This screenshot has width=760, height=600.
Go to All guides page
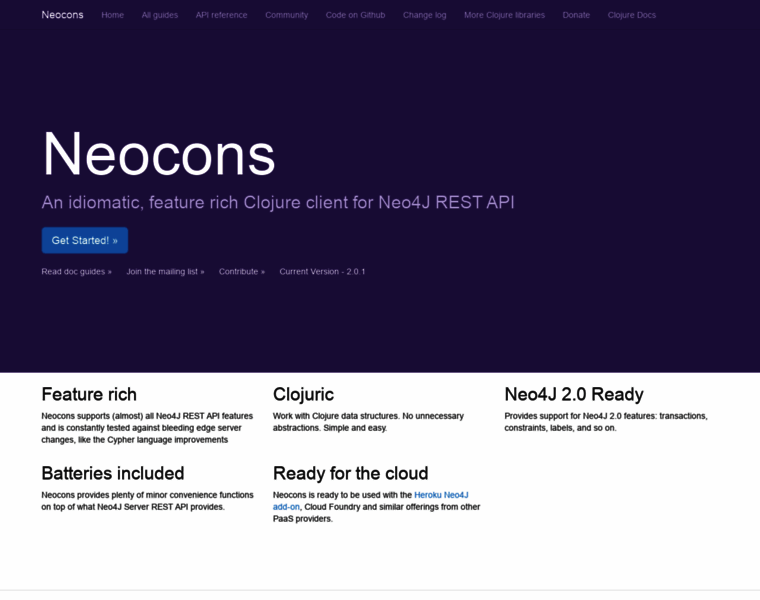coord(159,15)
